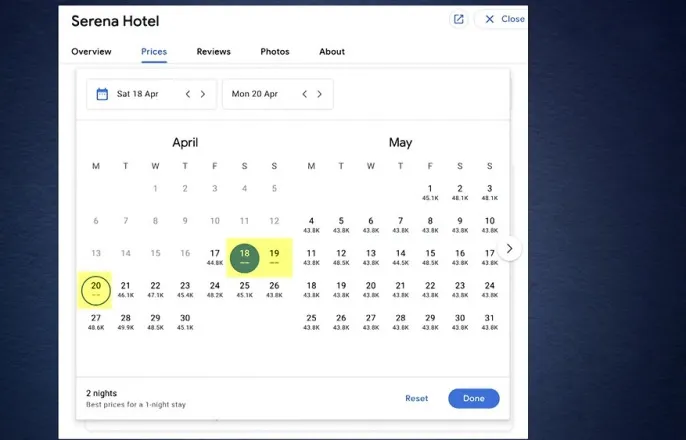This screenshot has width=686, height=440.
Task: Pick April 22 priced 47.1K
Action: pos(155,290)
